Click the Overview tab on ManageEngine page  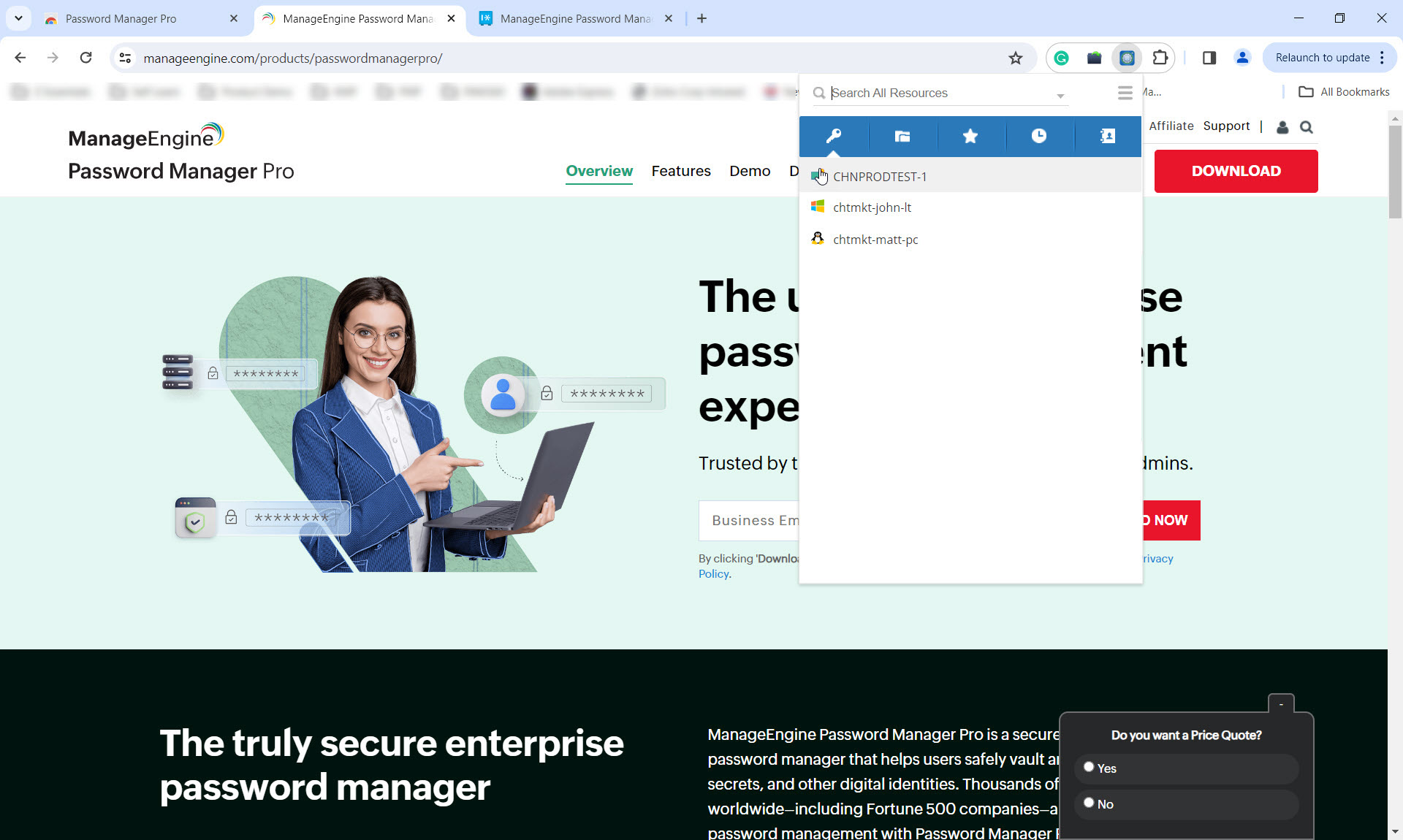[598, 172]
